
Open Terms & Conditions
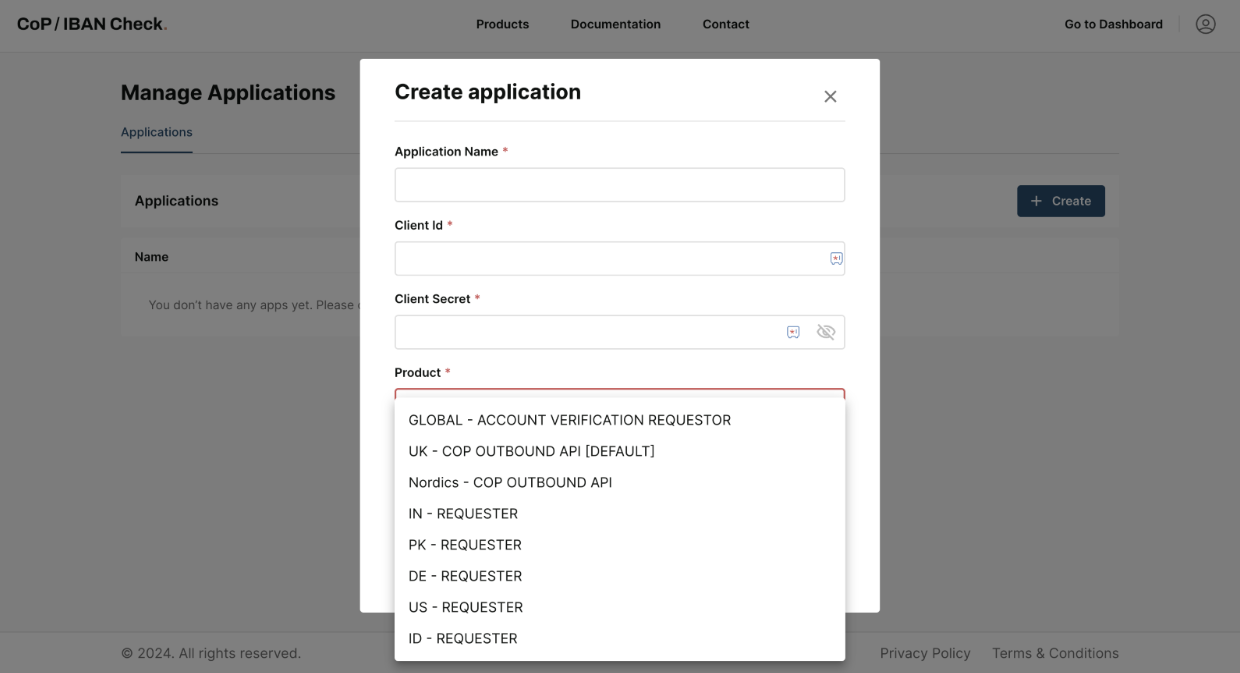(x=1055, y=652)
